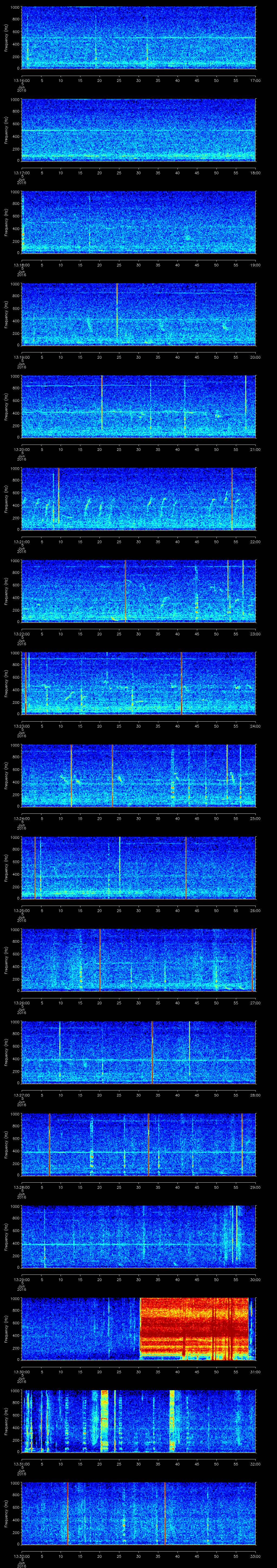Click the red vertical line near 33 seconds in the 13:27:00 panel
Screen dimensions: 277x1568
pos(152,1052)
